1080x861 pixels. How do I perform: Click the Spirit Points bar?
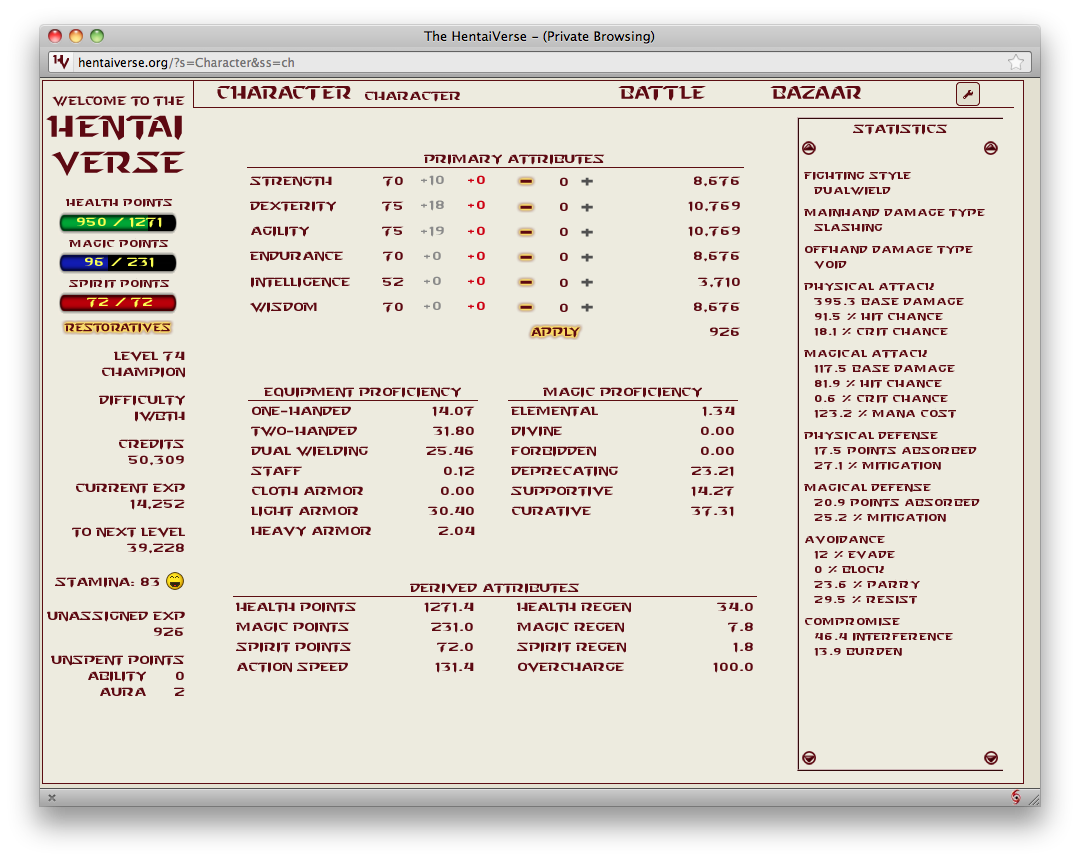[x=118, y=302]
